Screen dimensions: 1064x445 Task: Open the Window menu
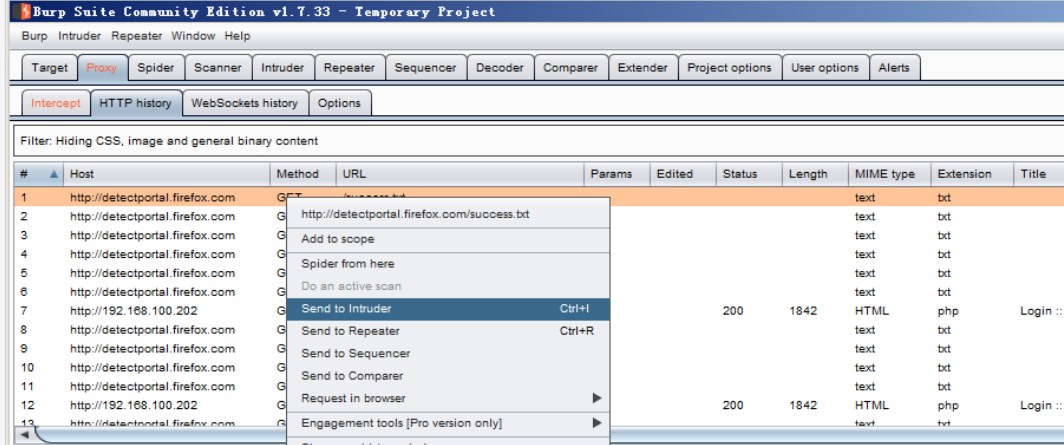193,36
